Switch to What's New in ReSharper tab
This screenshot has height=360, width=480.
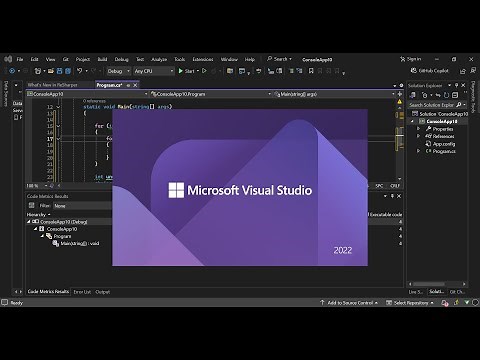click(52, 85)
